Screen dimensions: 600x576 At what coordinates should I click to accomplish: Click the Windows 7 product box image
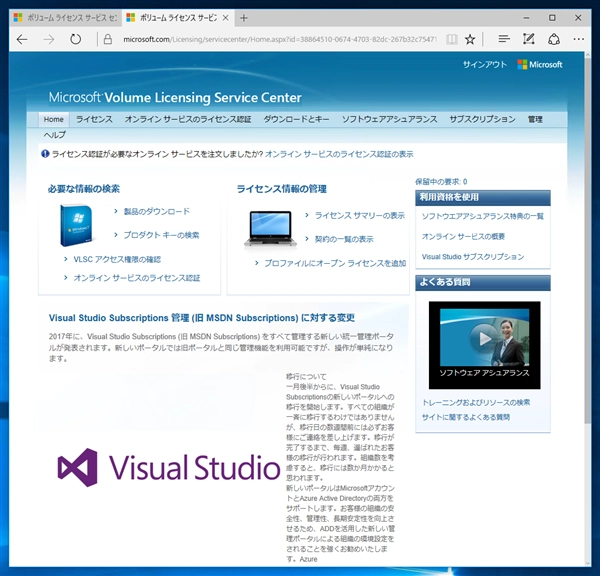[77, 225]
